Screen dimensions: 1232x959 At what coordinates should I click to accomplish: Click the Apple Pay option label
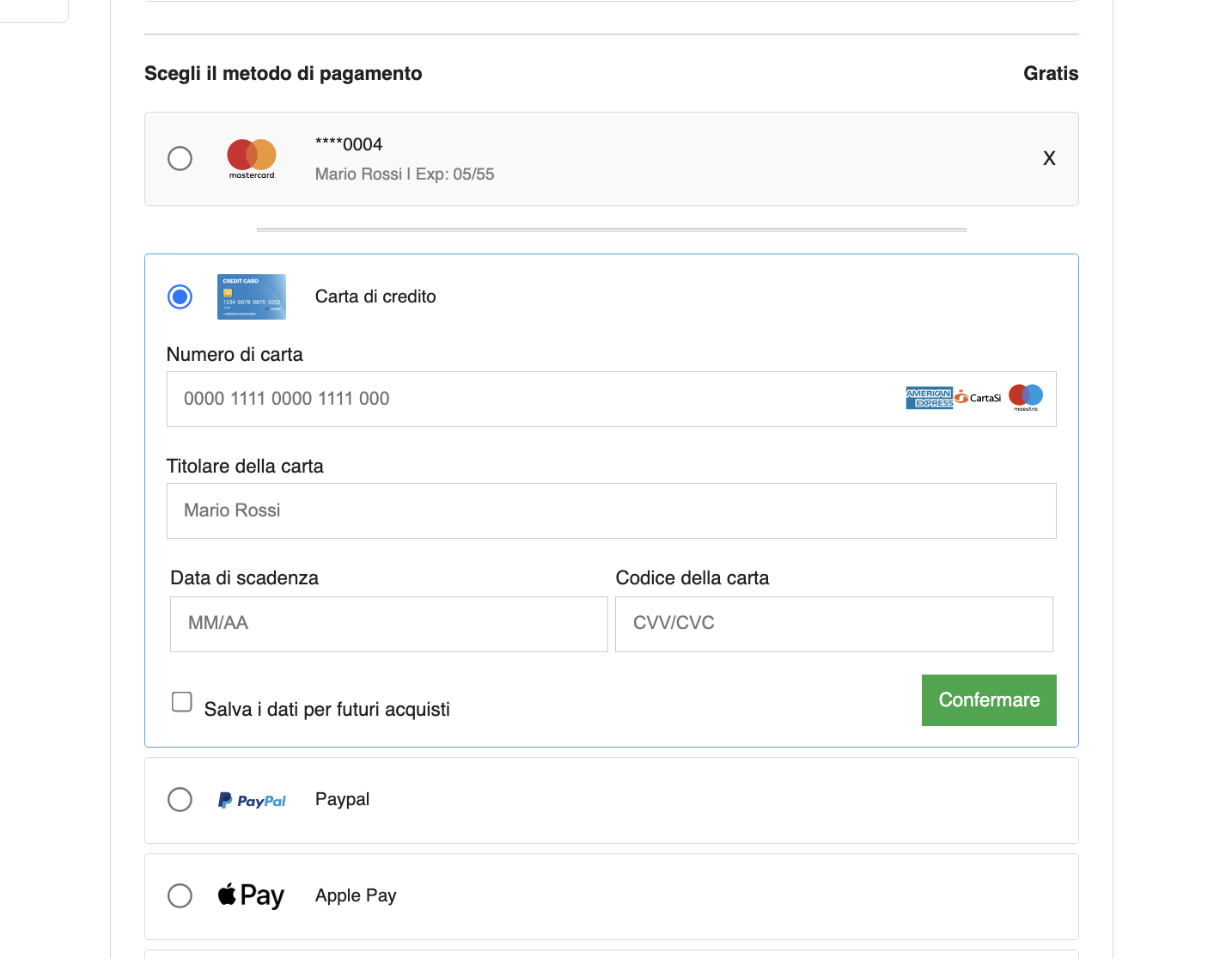coord(356,895)
